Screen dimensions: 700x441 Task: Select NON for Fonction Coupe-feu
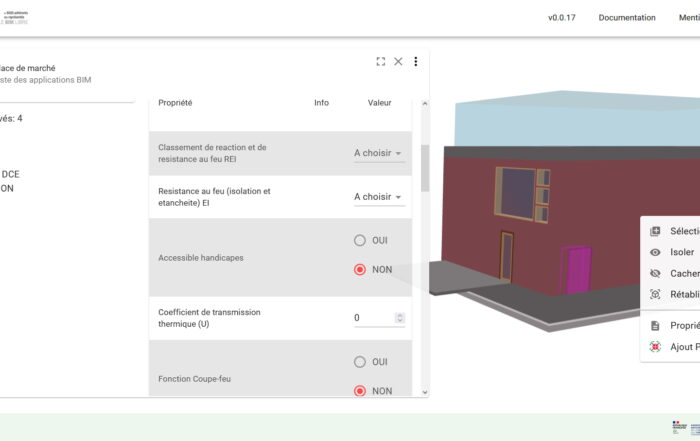tap(360, 391)
